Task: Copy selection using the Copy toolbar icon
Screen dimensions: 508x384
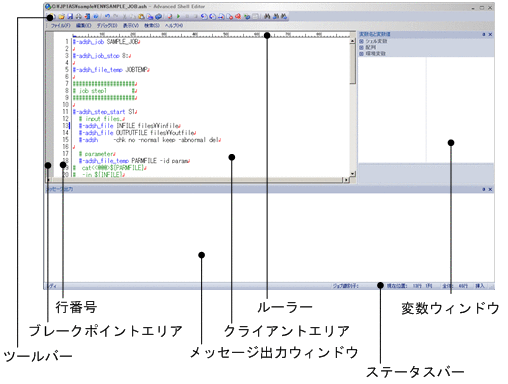Action: pyautogui.click(x=132, y=16)
